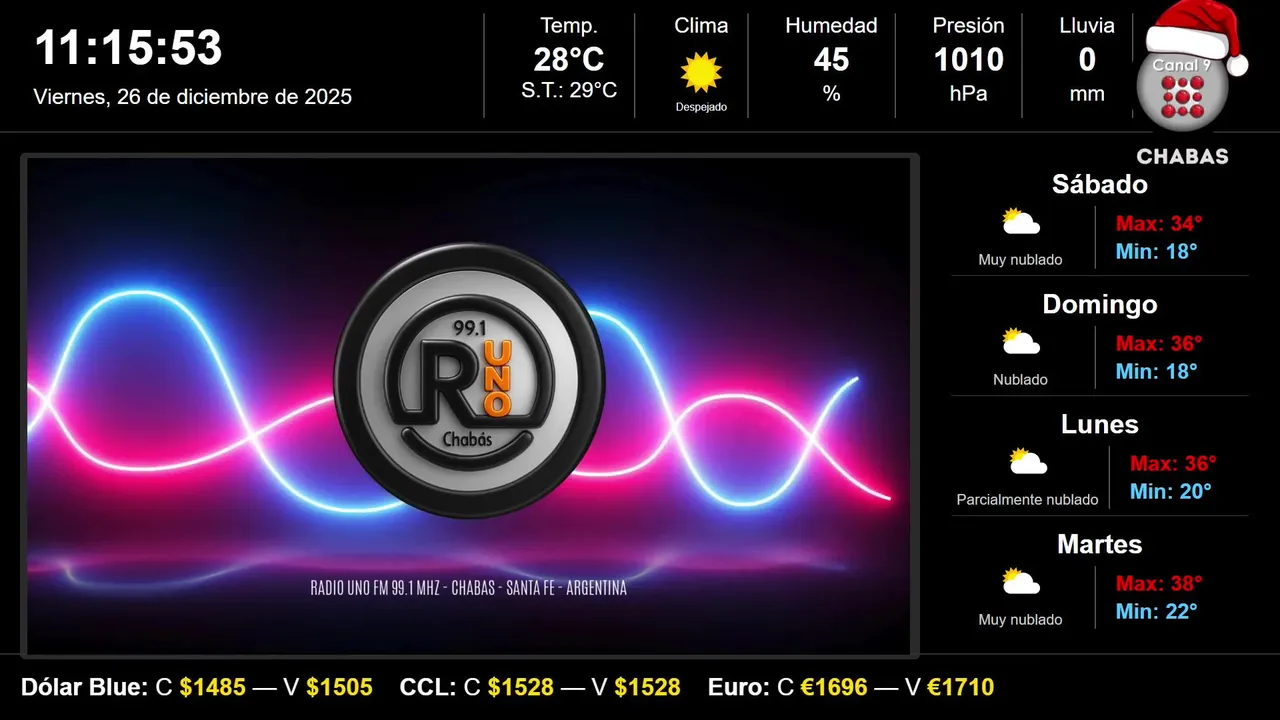Click the Lluvia value 0
Screen dimensions: 1280x720
[1087, 60]
